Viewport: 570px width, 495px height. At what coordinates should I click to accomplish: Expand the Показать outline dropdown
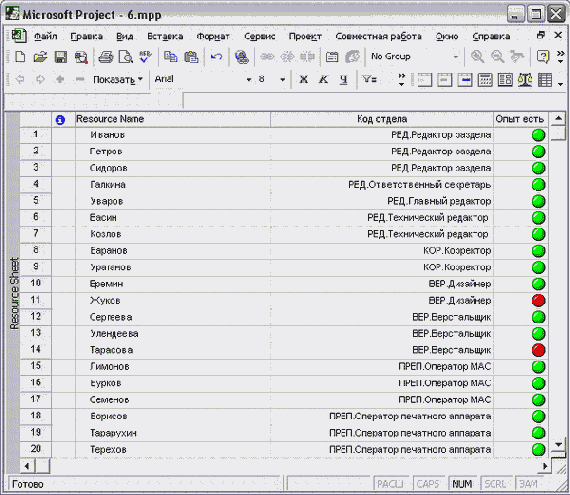[x=118, y=79]
